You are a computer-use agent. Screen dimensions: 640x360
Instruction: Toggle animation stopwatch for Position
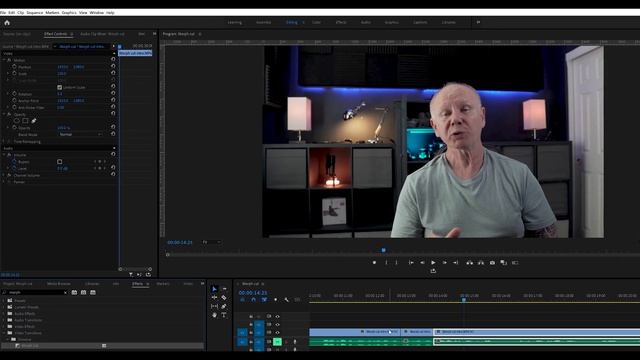14,67
